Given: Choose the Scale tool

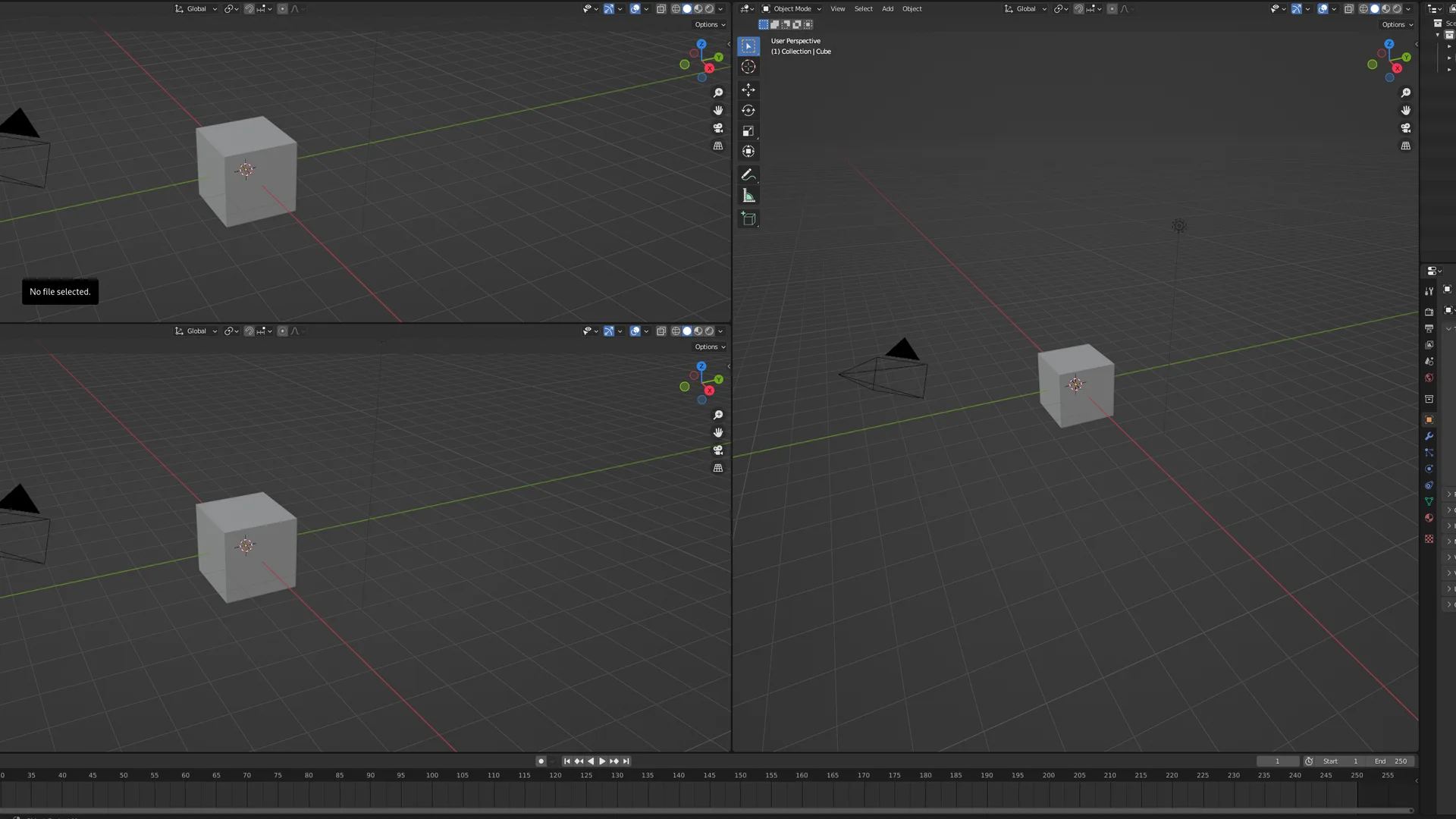Looking at the screenshot, I should coord(748,130).
